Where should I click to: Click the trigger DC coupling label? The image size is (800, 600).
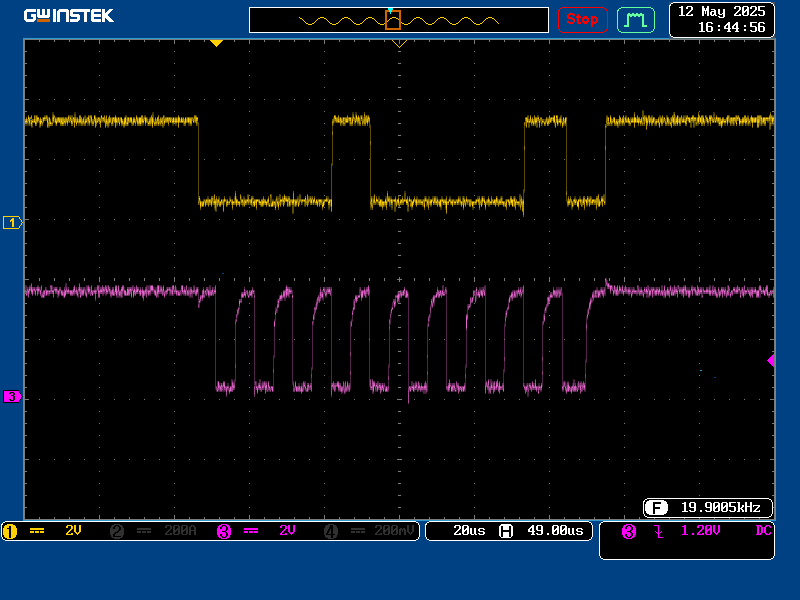(x=763, y=531)
